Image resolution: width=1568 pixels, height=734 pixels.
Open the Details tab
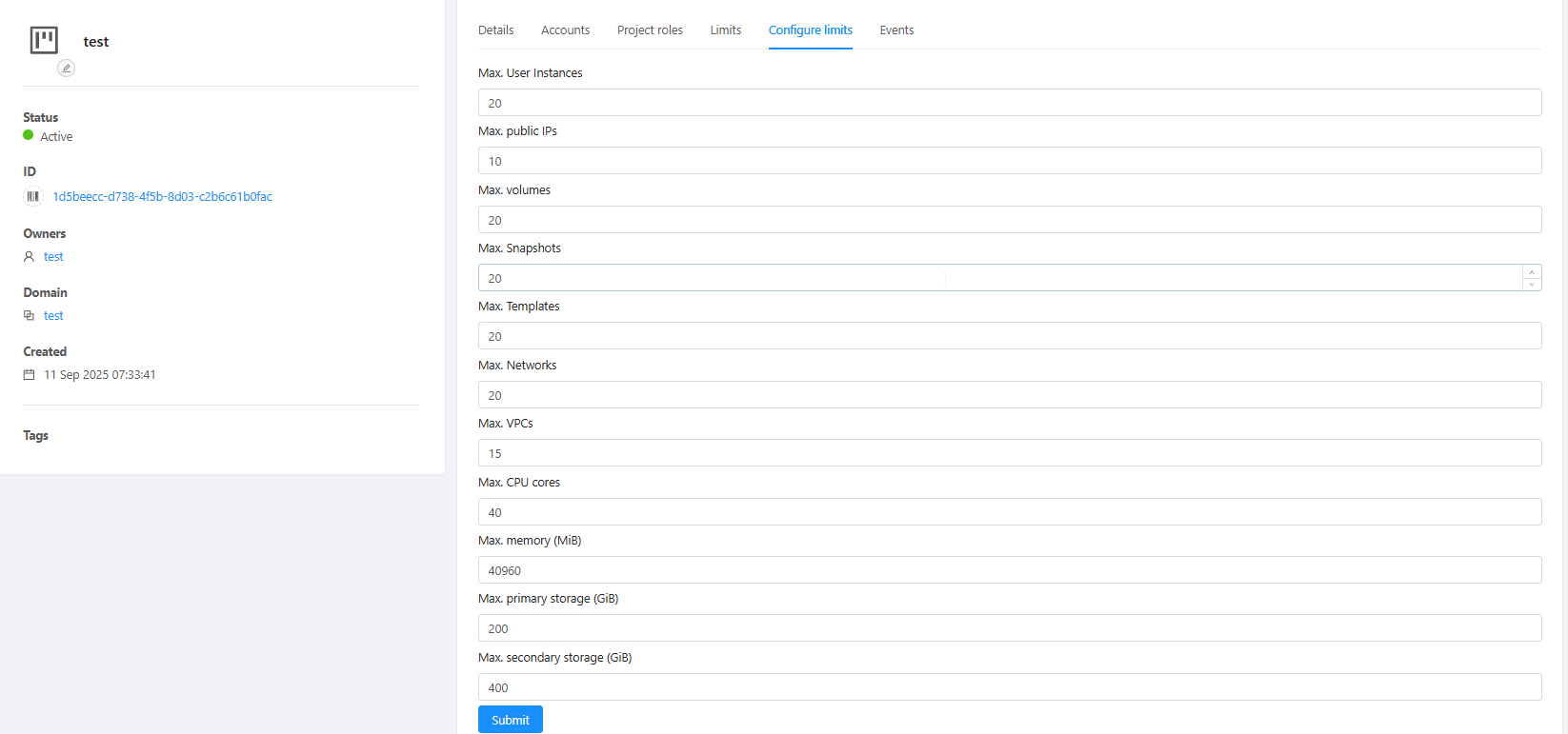click(495, 30)
